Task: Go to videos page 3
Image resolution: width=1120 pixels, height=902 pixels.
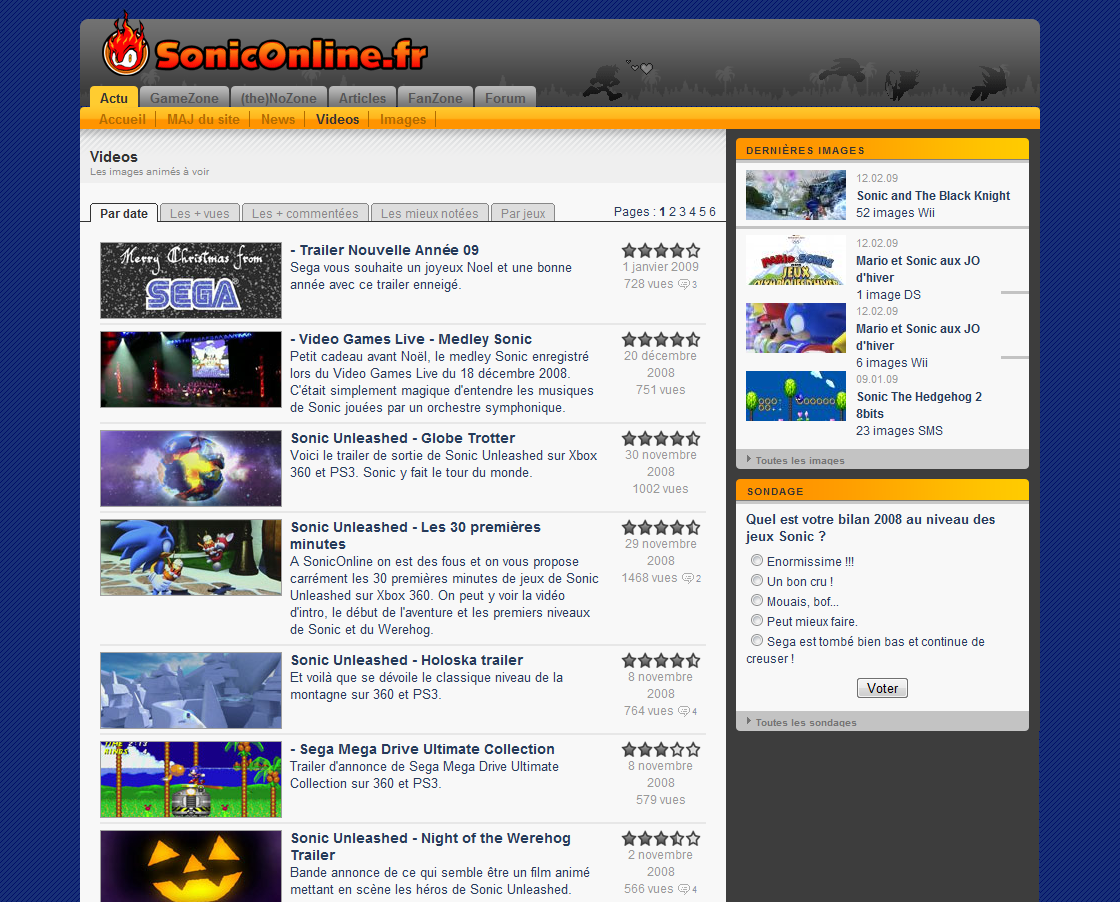Action: (682, 212)
